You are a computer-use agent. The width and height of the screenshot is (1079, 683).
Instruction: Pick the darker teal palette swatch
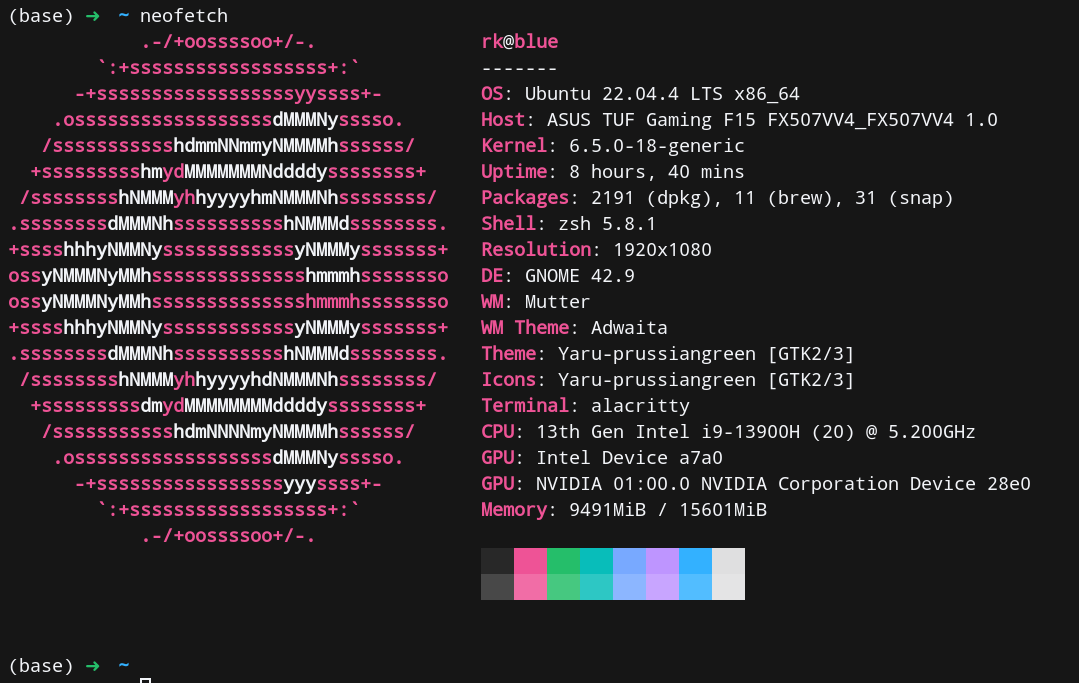coord(597,561)
